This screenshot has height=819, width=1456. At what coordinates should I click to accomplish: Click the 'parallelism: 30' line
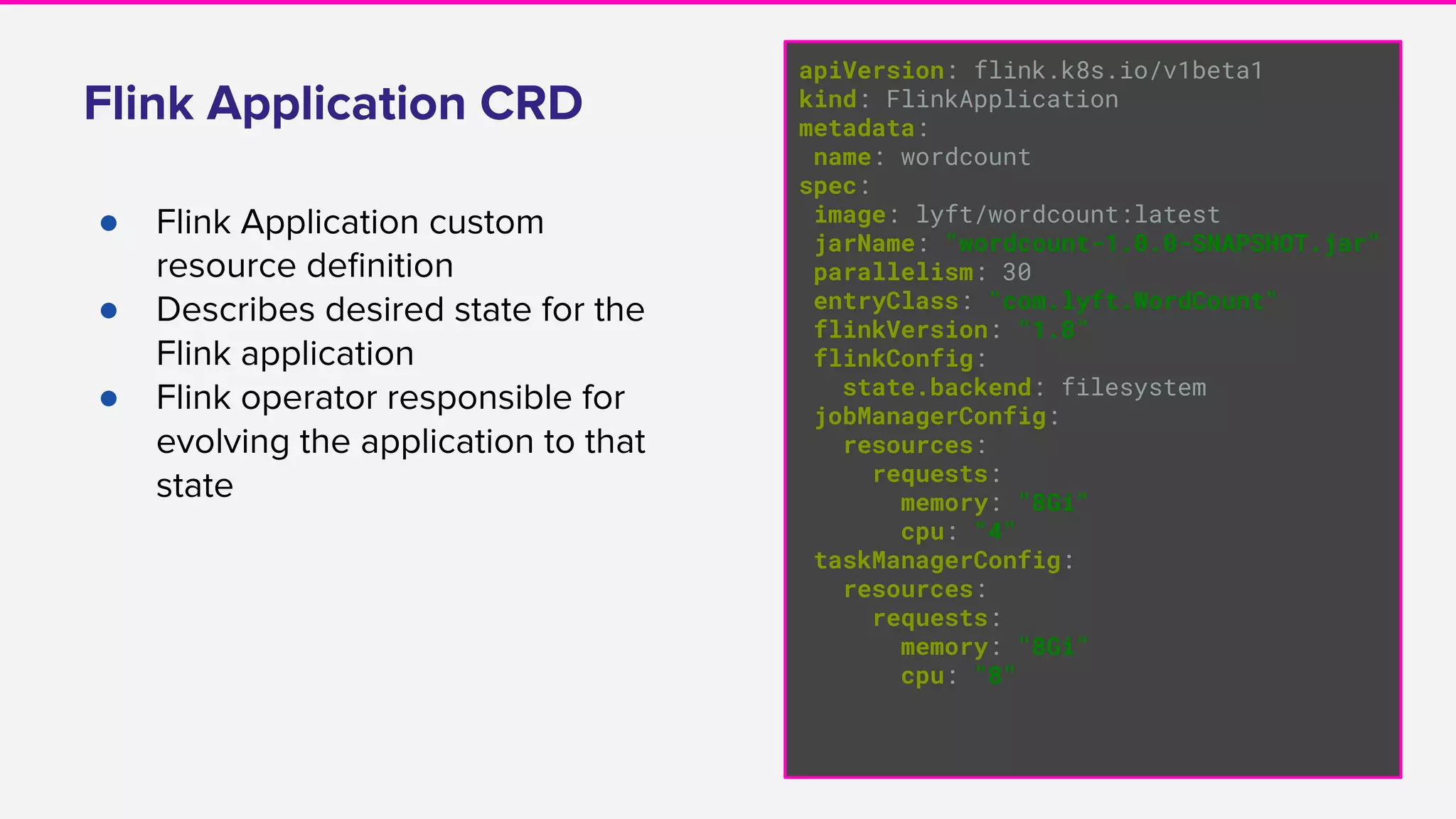point(922,272)
